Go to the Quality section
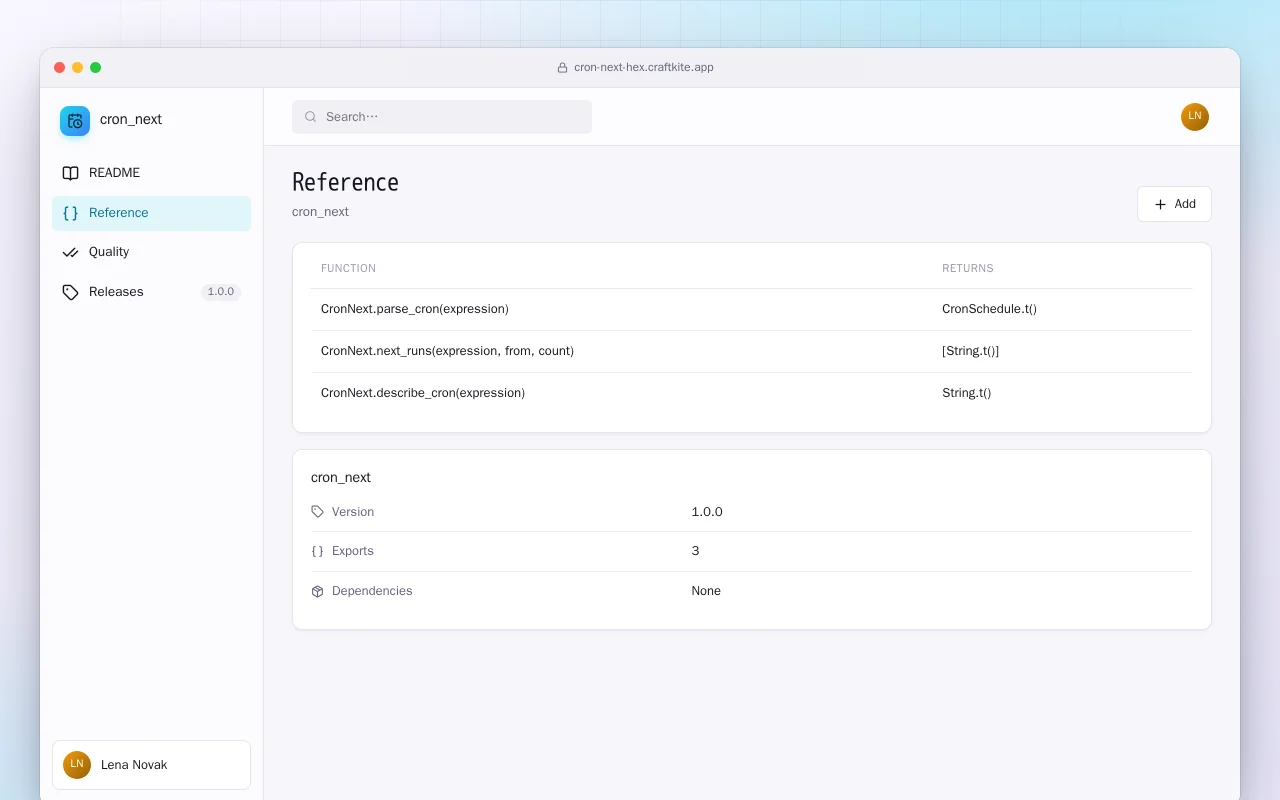 pyautogui.click(x=151, y=252)
